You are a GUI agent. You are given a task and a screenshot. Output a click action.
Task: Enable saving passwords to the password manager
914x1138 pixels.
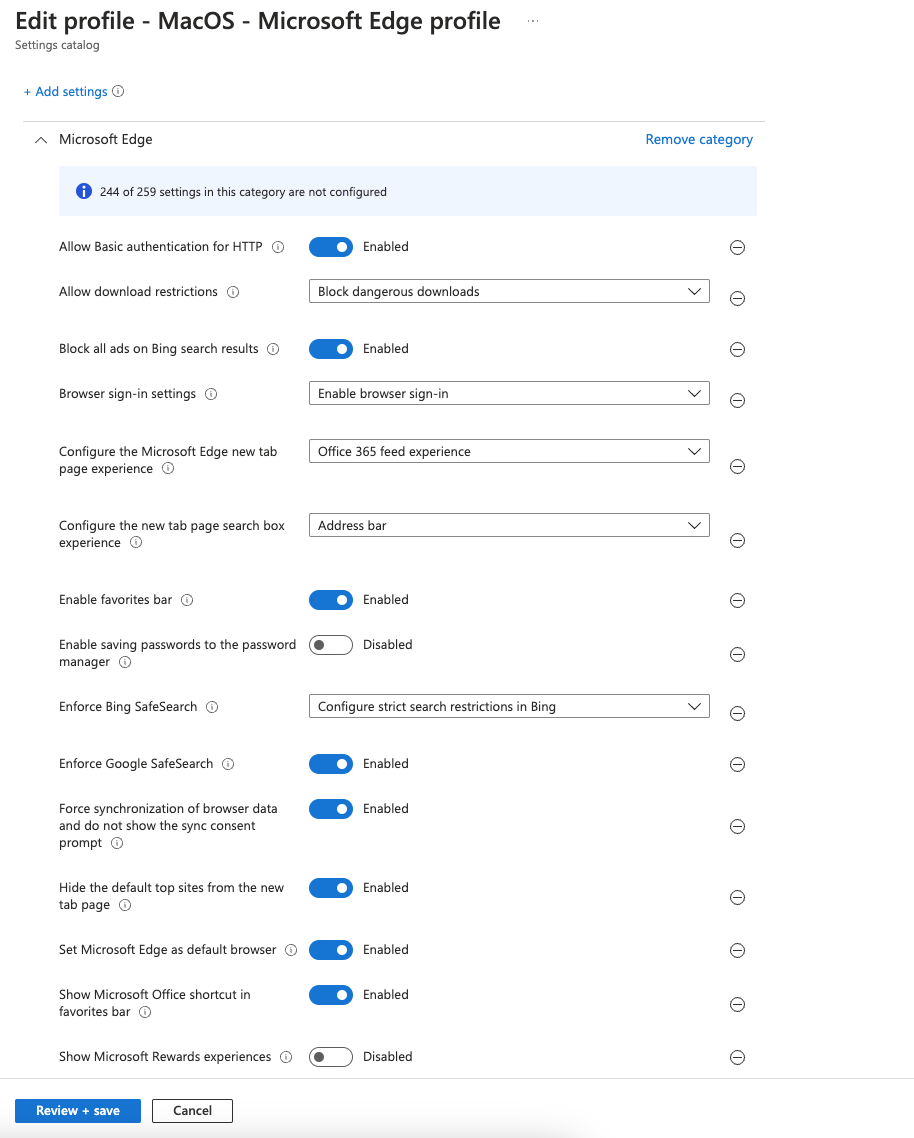coord(331,645)
